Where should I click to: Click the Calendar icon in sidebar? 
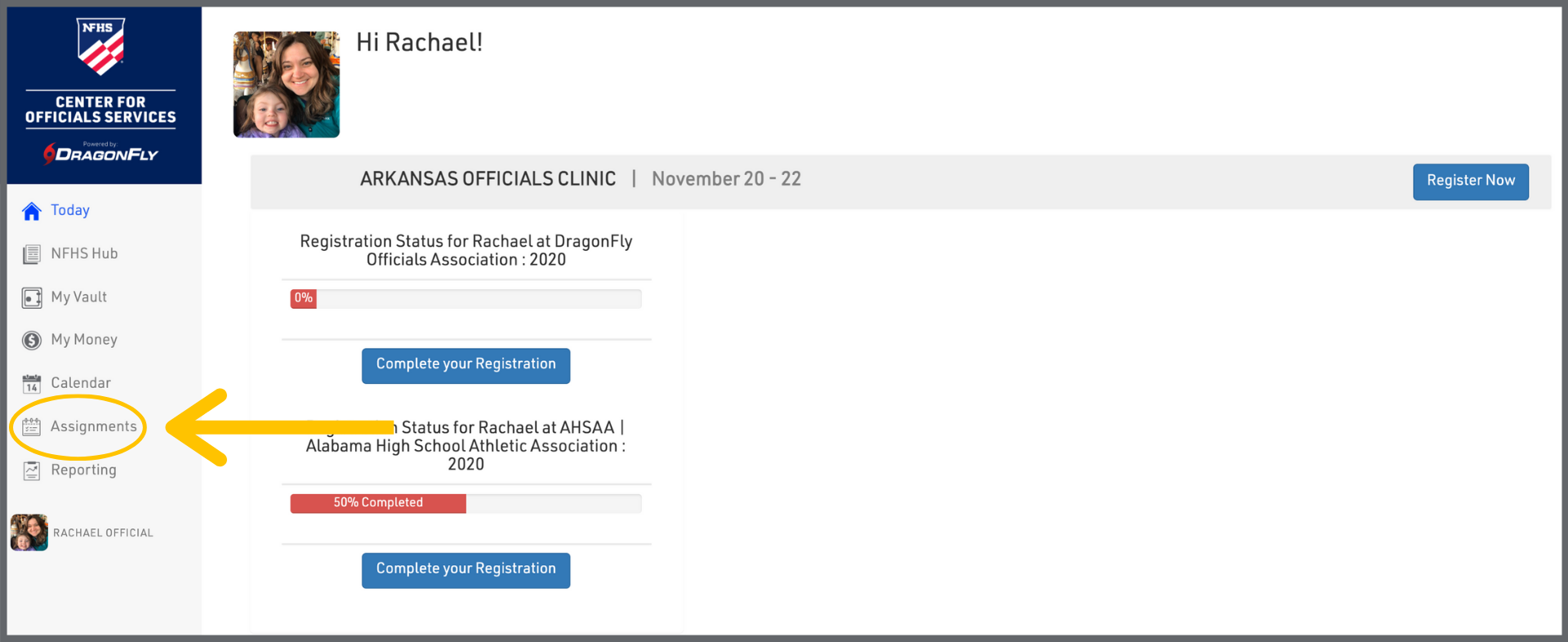[x=32, y=384]
